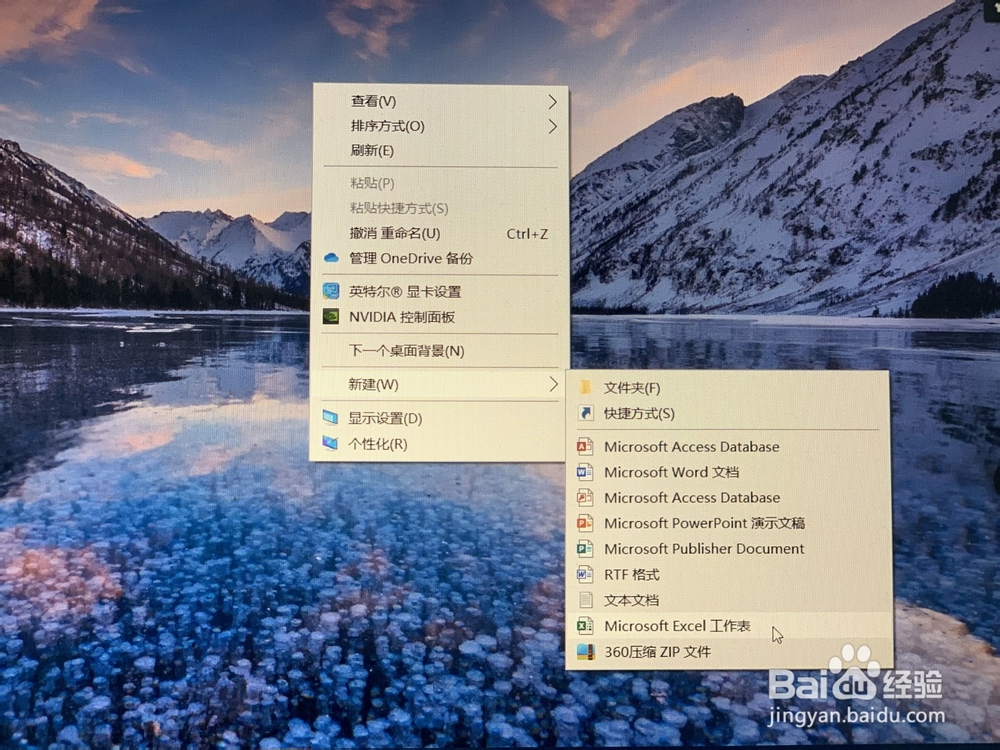Screen dimensions: 1000x750
Task: Create new Microsoft Word 文档
Action: (728, 472)
